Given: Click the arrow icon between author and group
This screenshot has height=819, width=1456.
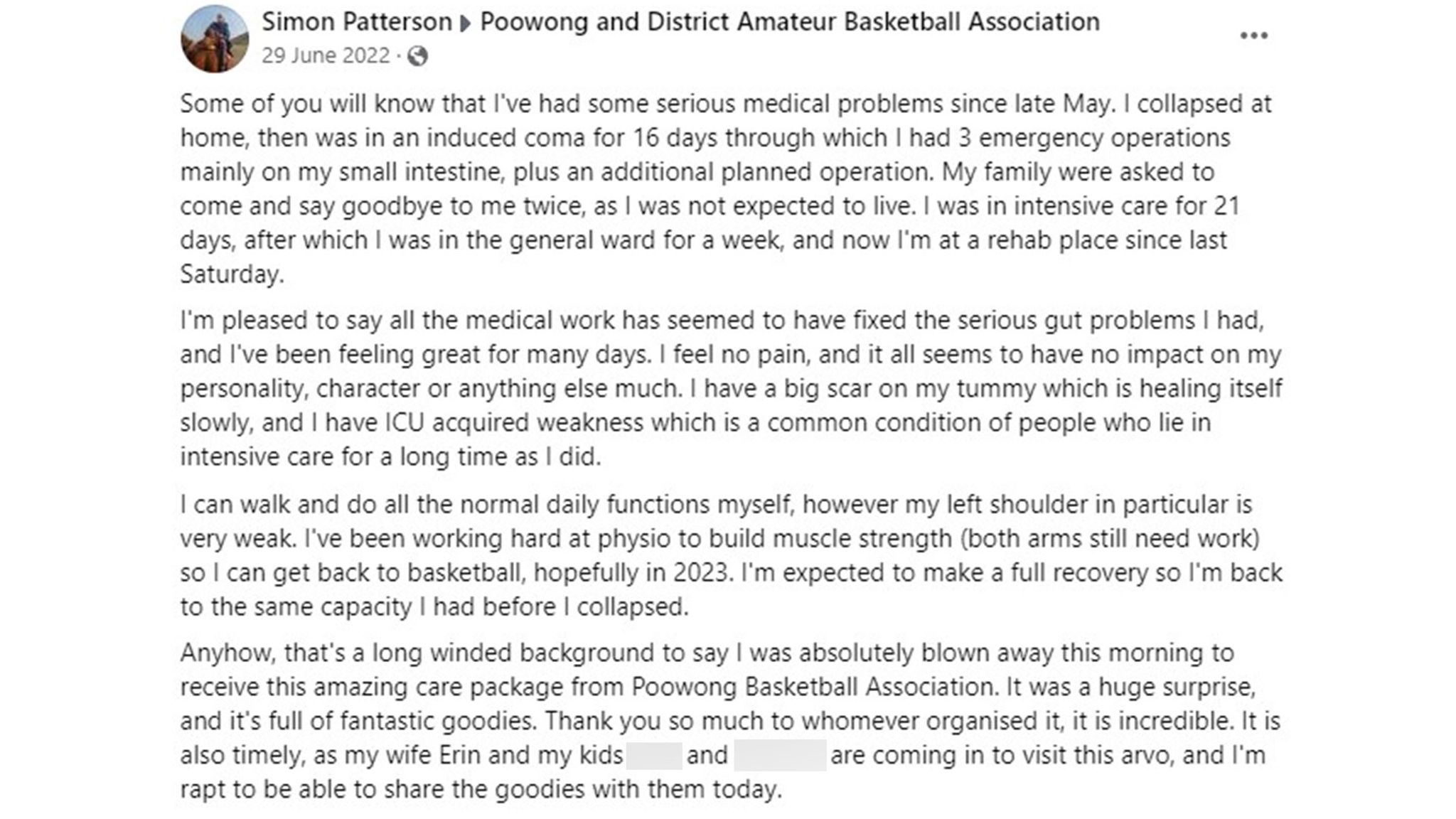Looking at the screenshot, I should click(x=466, y=23).
